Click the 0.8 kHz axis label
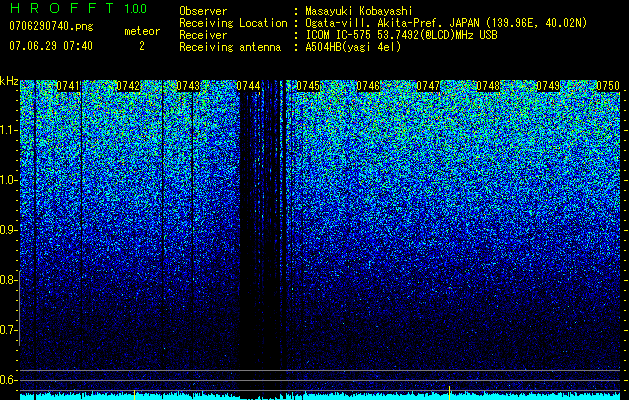 click(9, 280)
